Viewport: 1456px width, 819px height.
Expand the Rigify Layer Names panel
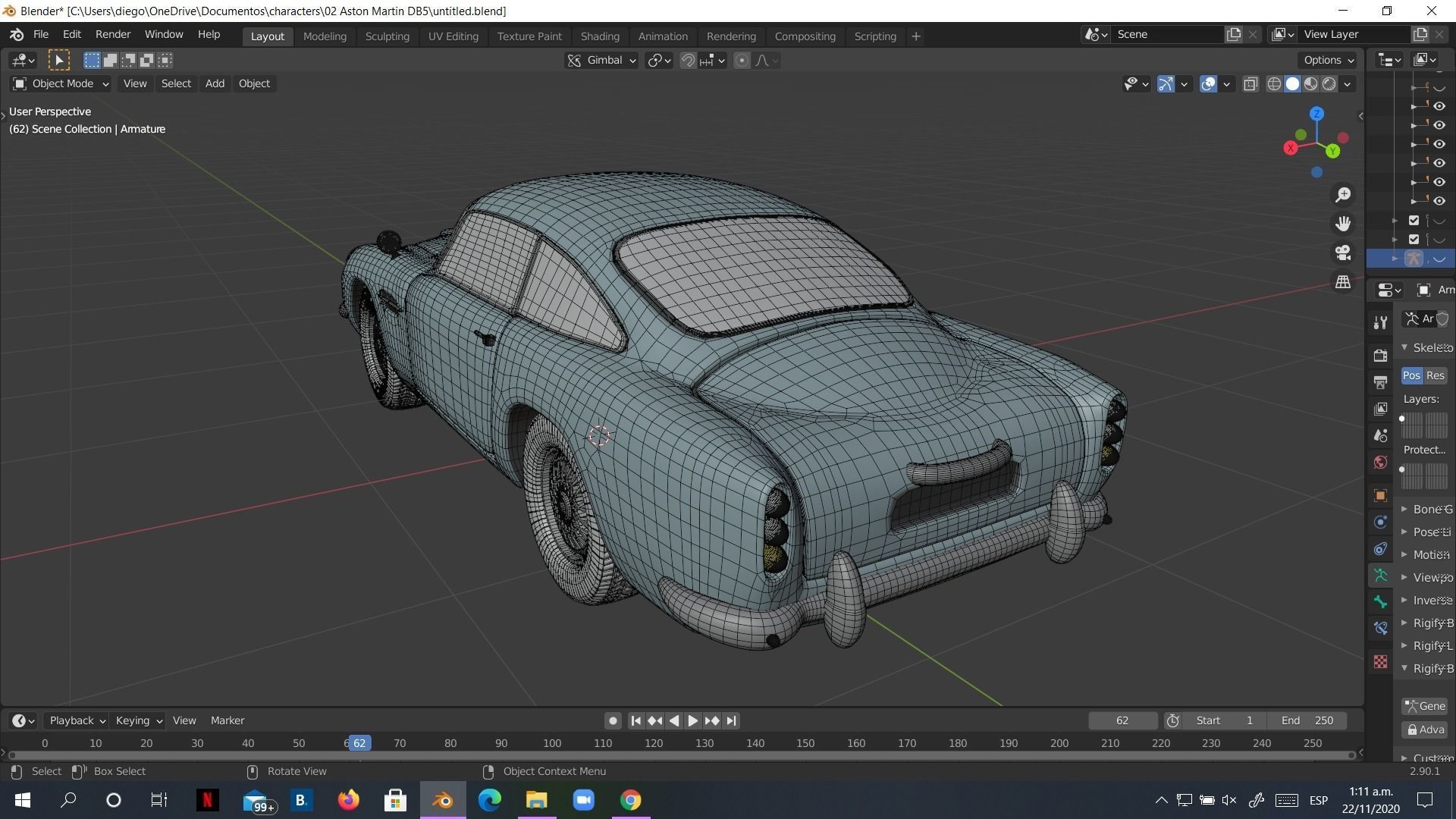(1404, 645)
